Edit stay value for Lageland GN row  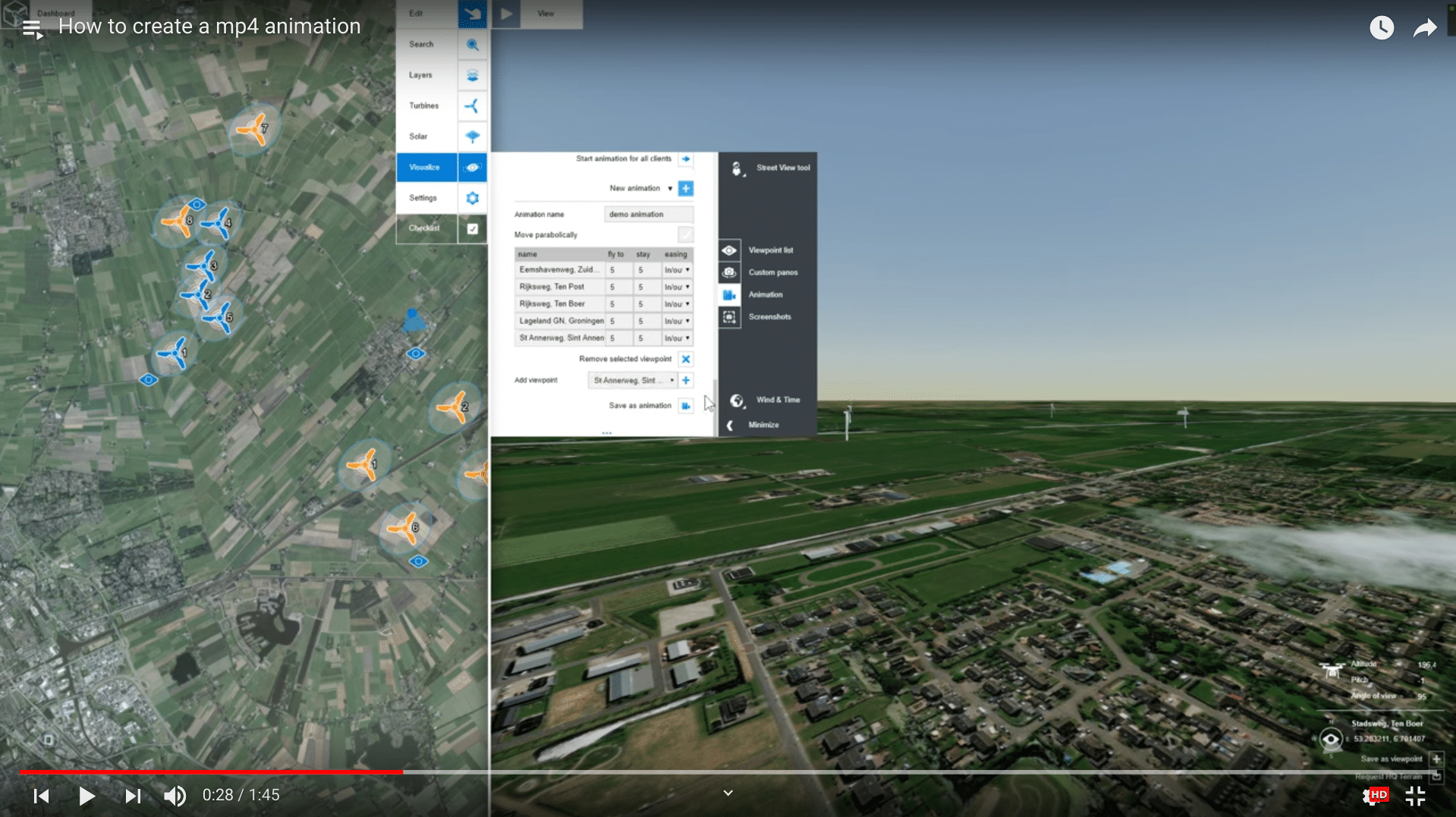[x=647, y=321]
